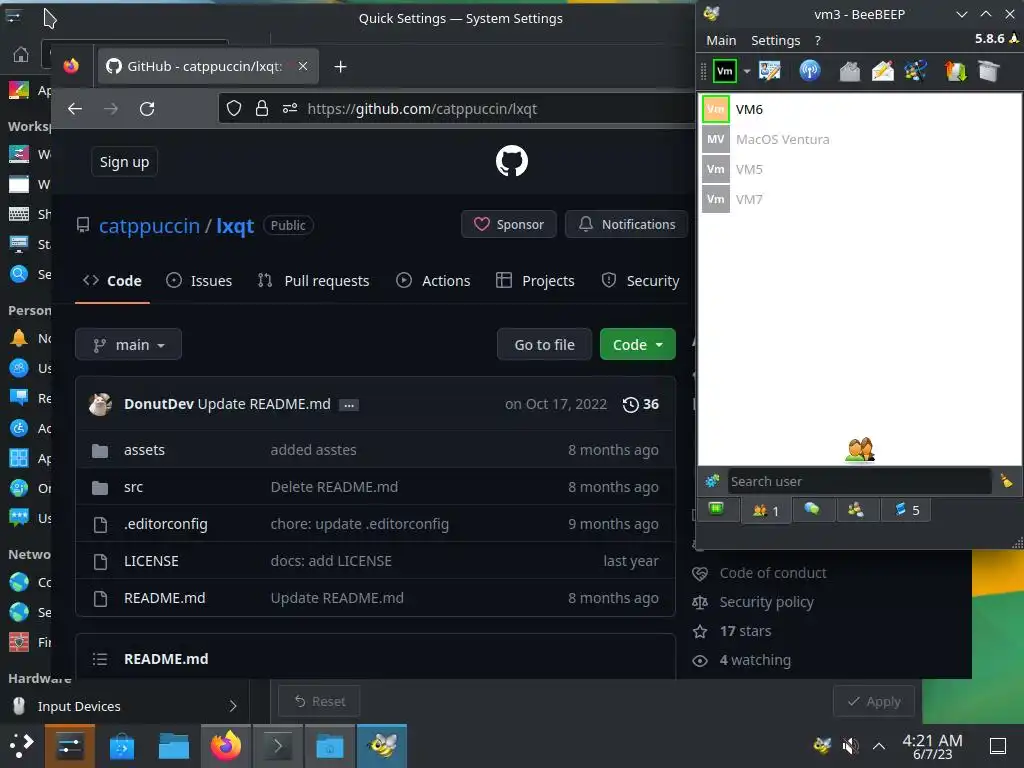Click the gray box icon in BeeBEEP toolbar
Screen dimensions: 1024x768
tap(989, 71)
